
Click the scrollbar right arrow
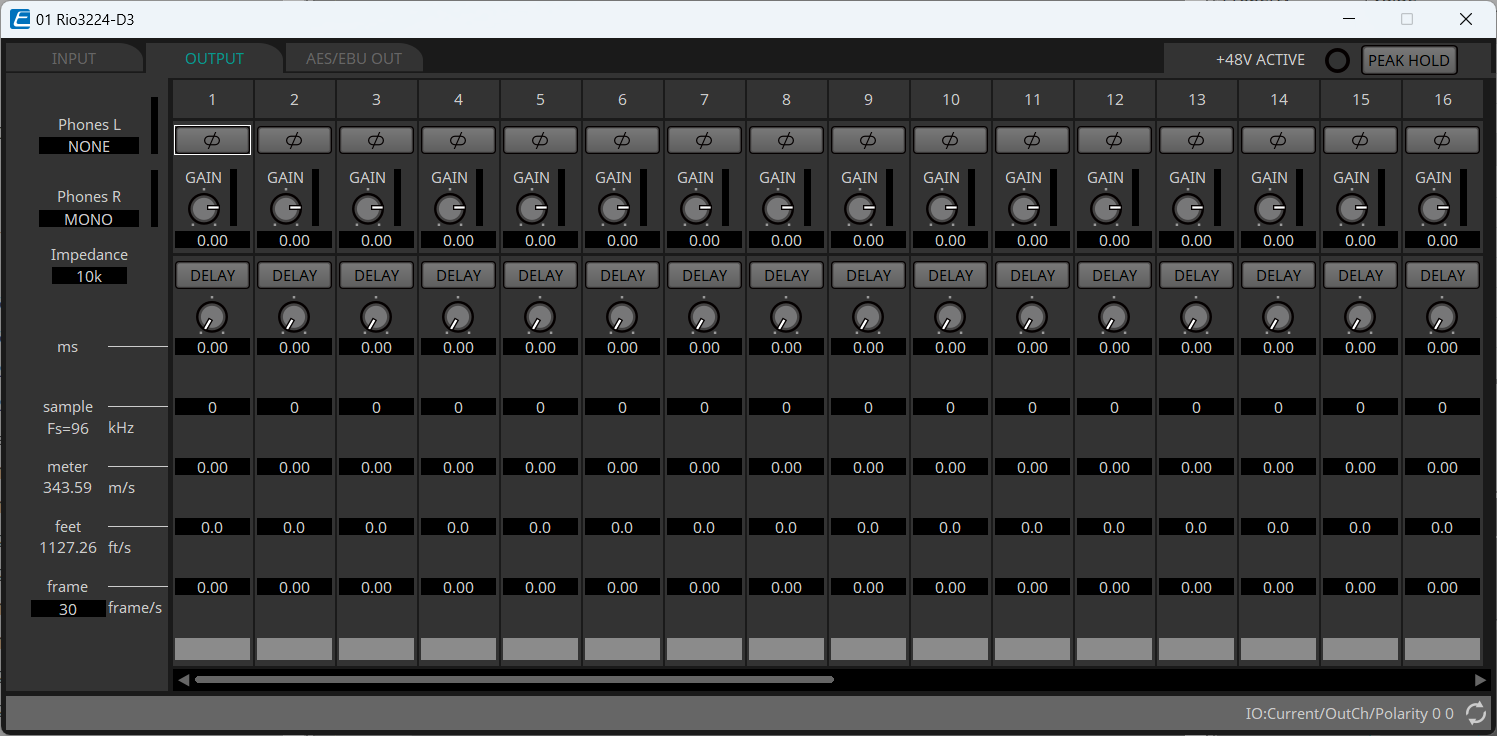coord(1480,680)
